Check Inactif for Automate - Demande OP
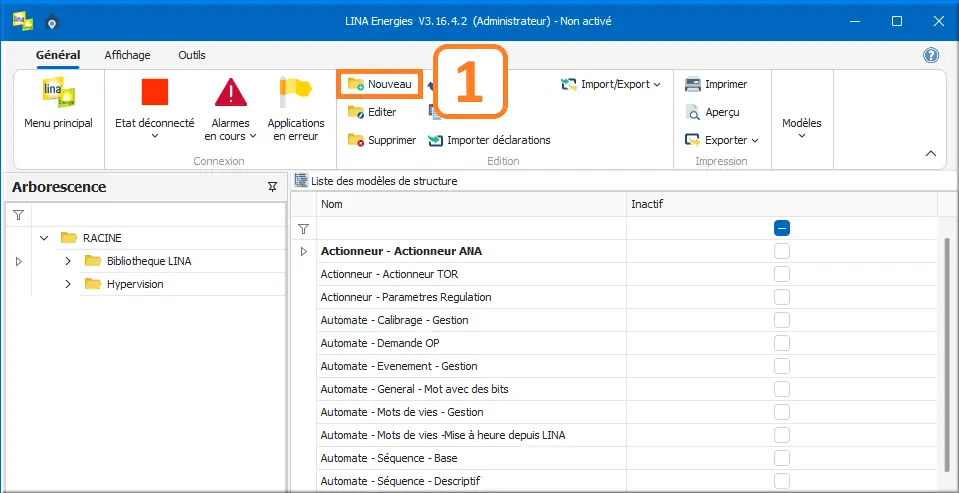The image size is (959, 493). [782, 343]
